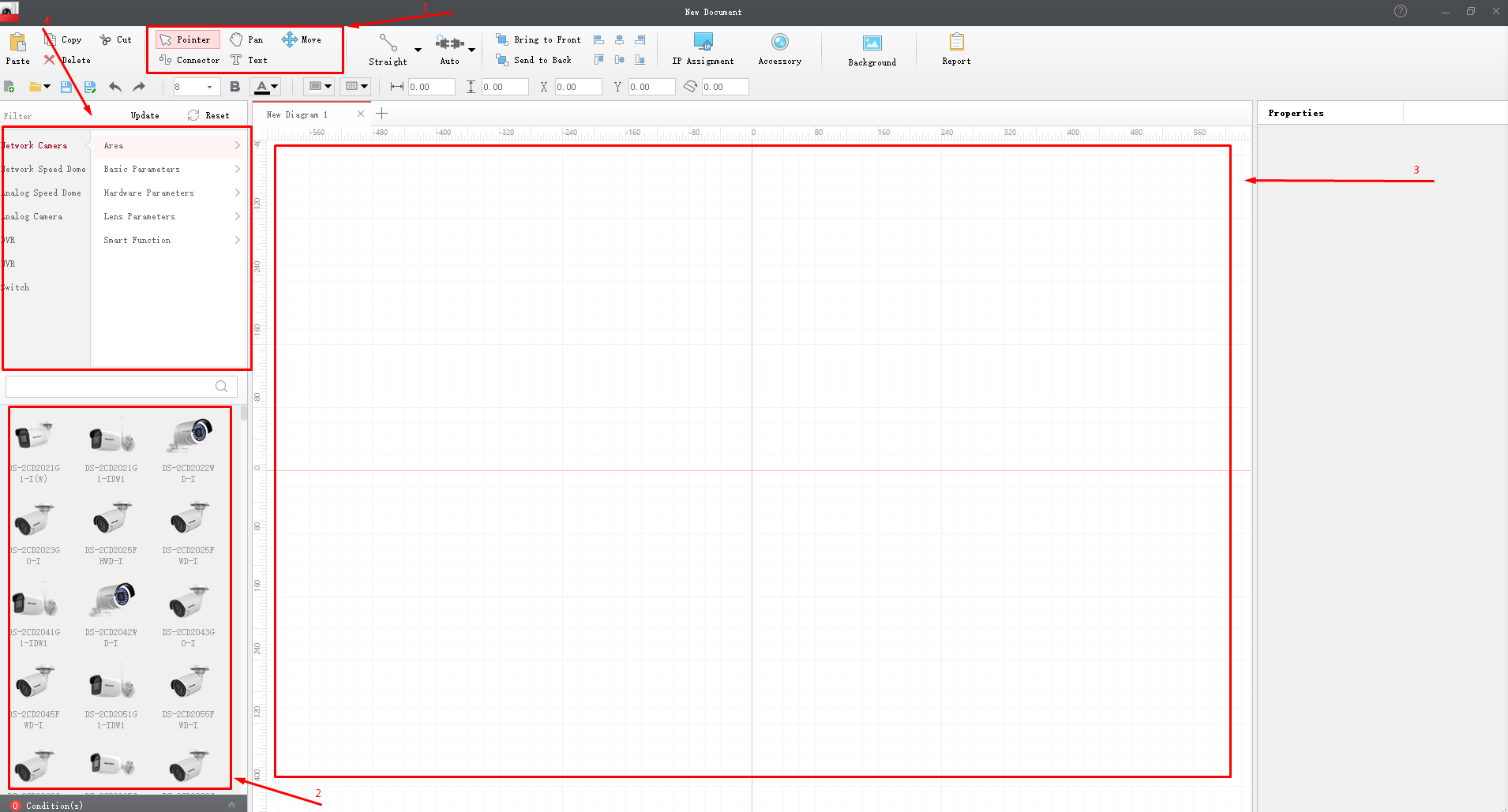Switch to the Move tool
Viewport: 1508px width, 812px height.
point(302,39)
